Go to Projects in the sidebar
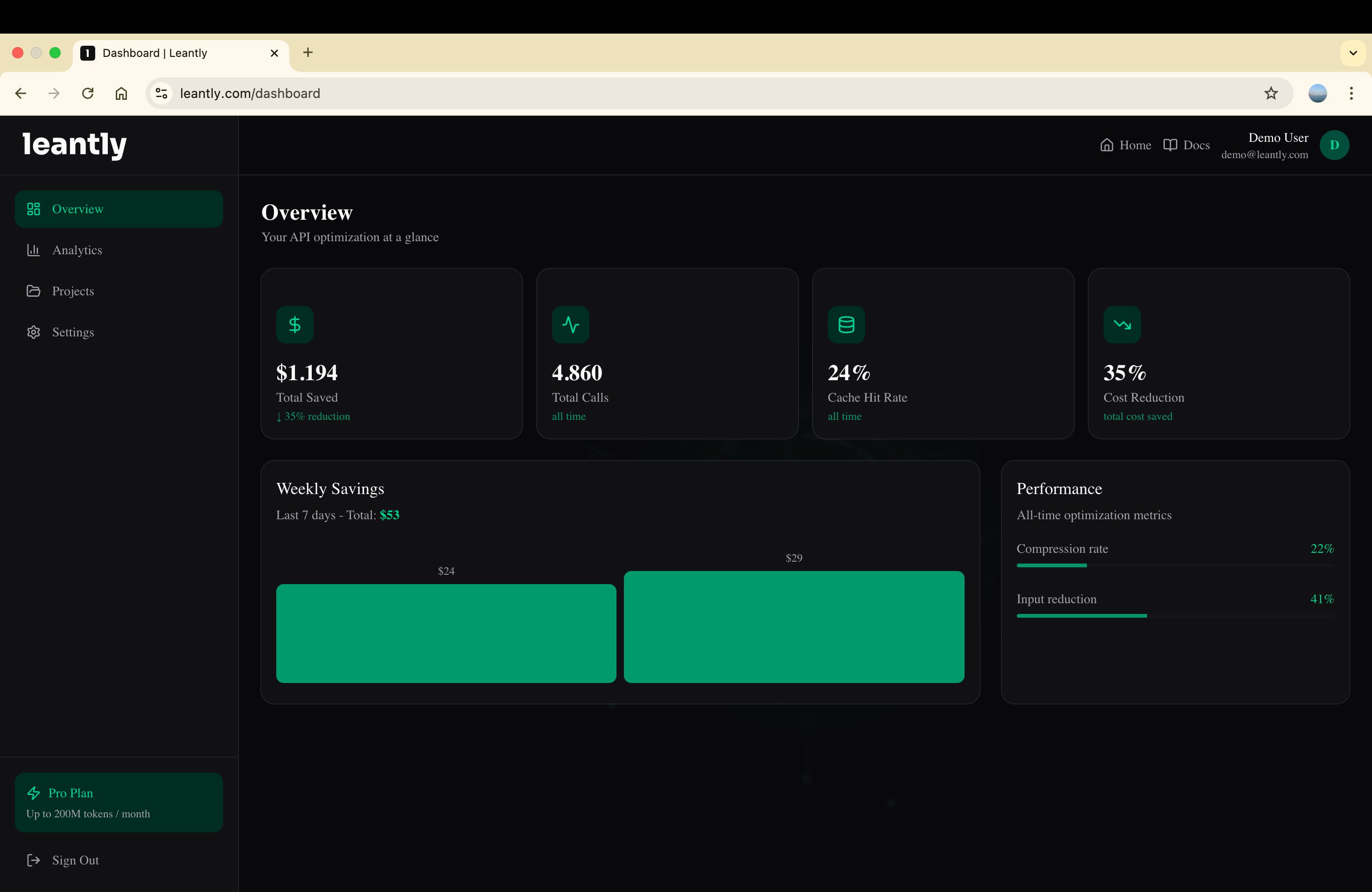 [73, 291]
